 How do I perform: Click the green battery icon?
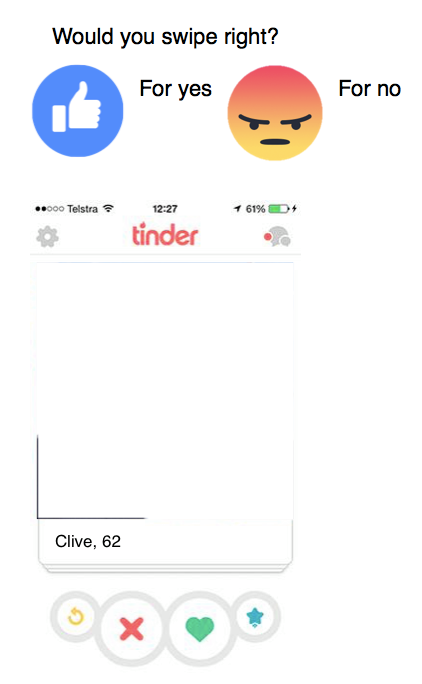point(279,209)
